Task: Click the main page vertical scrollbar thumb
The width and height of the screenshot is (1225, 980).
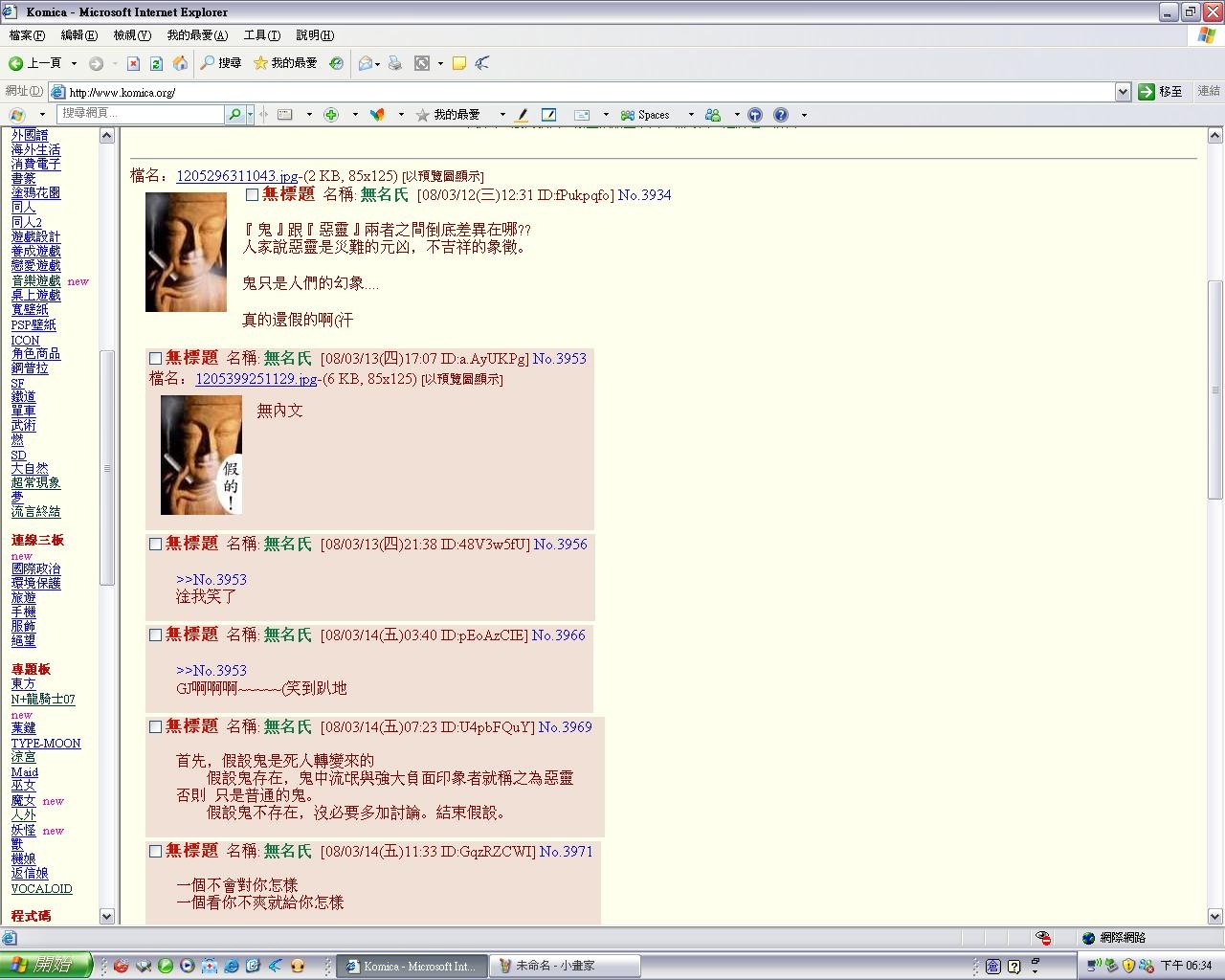Action: point(1215,390)
